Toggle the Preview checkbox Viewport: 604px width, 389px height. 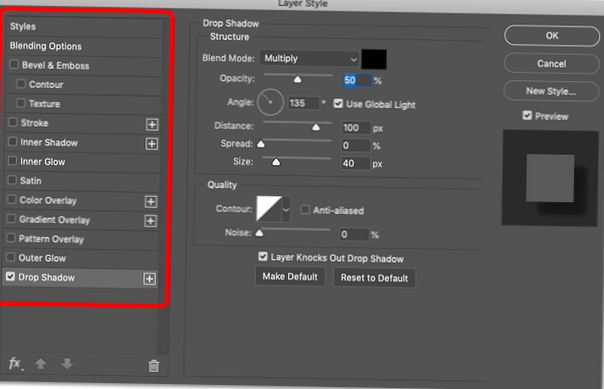tap(527, 115)
